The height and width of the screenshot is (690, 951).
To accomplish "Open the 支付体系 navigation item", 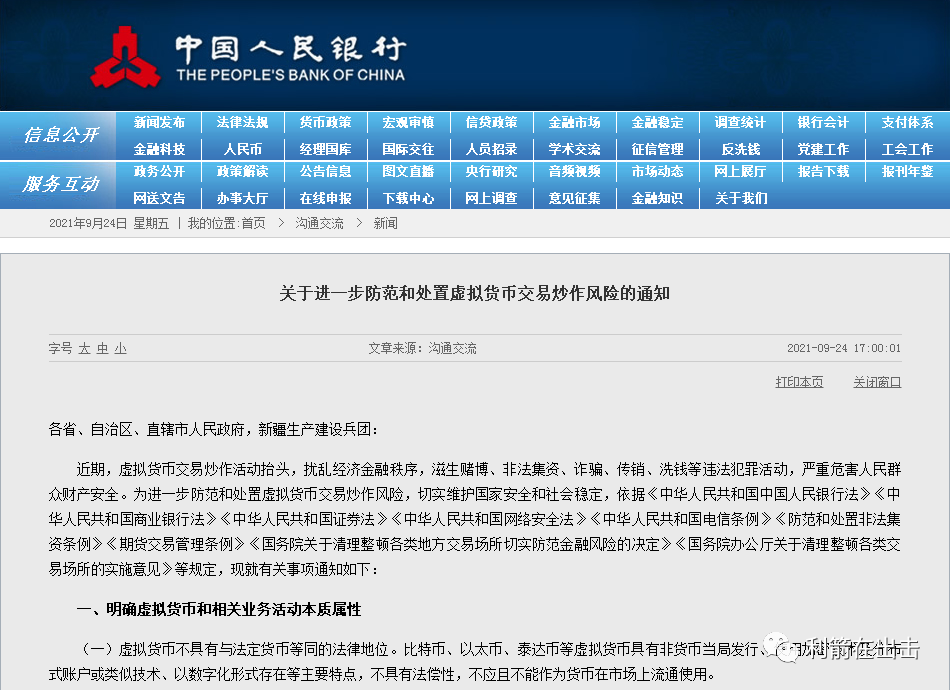I will 906,122.
